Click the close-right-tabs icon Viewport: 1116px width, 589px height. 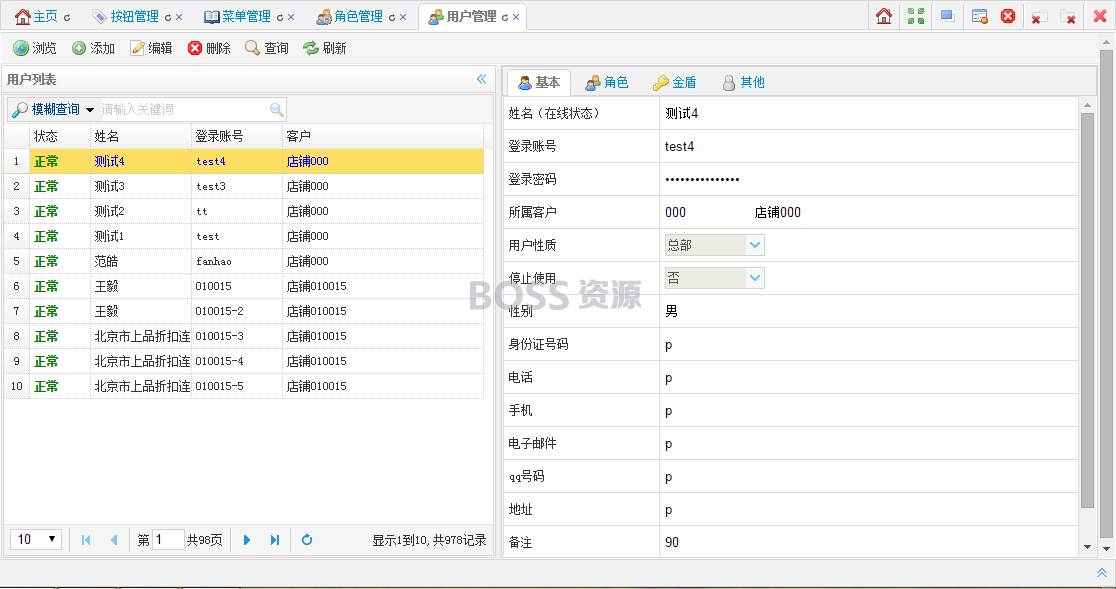pos(1068,17)
